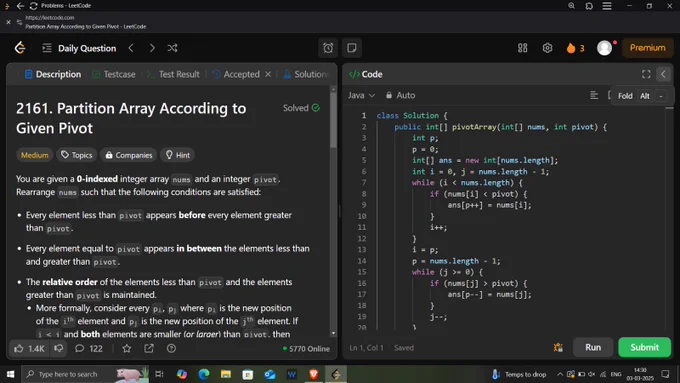This screenshot has height=383, width=680.
Task: Open Task View on the taskbar
Action: tap(159, 374)
